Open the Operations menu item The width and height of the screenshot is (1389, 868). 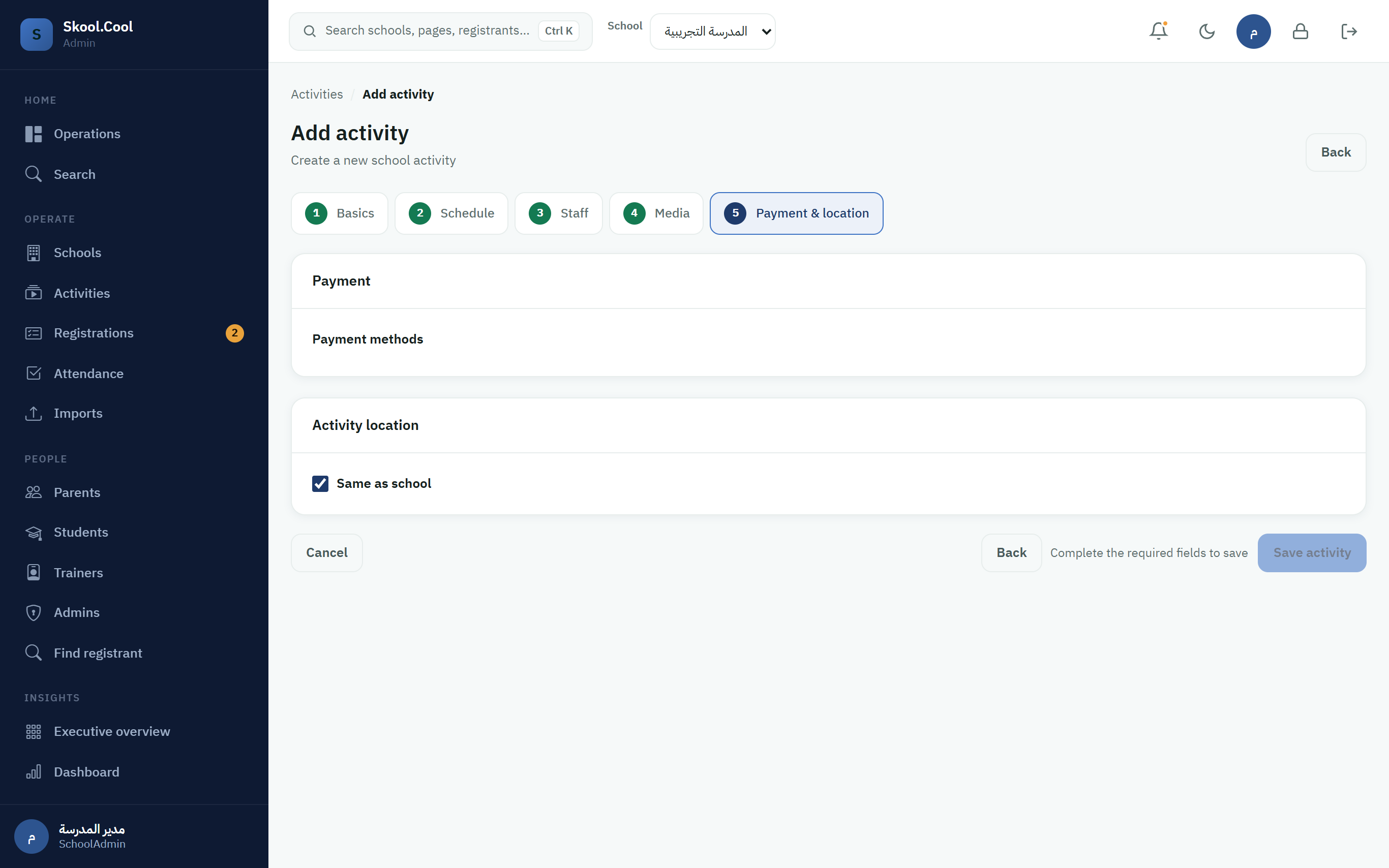(134, 134)
